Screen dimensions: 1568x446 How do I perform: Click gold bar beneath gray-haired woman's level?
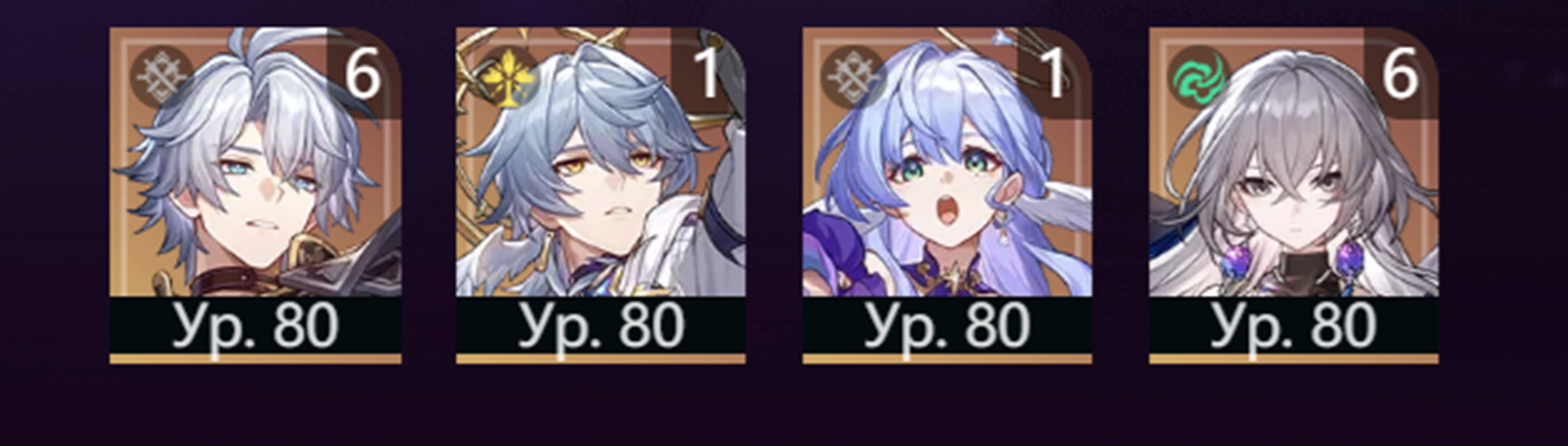(1294, 359)
